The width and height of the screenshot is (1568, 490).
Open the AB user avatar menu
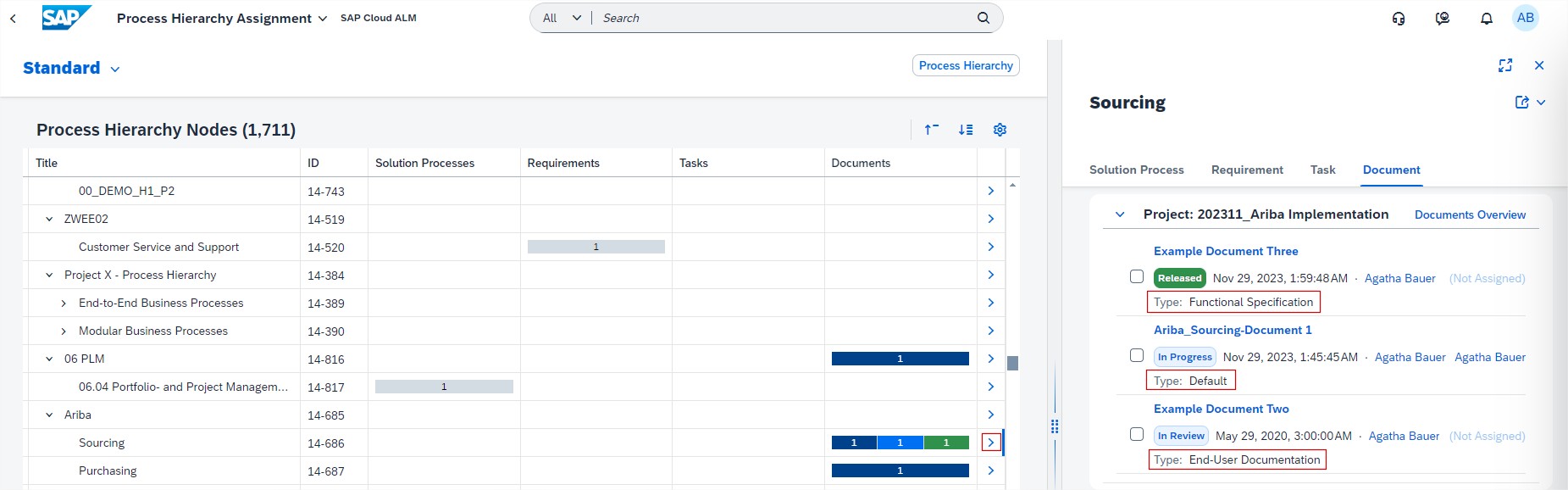click(x=1526, y=18)
